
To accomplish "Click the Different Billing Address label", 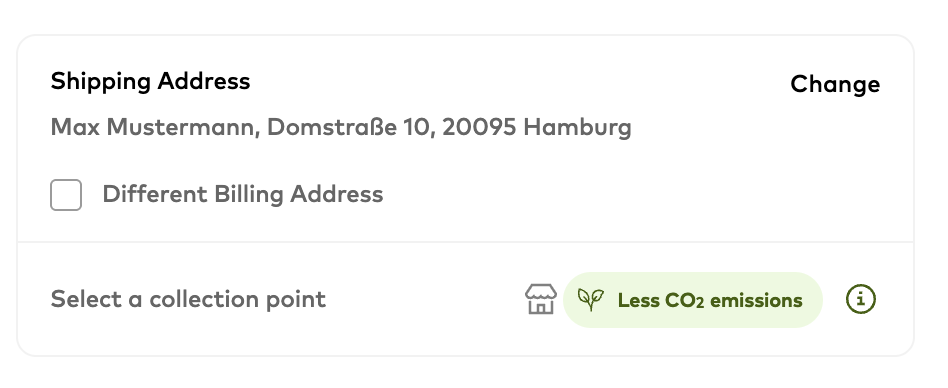I will [x=242, y=195].
